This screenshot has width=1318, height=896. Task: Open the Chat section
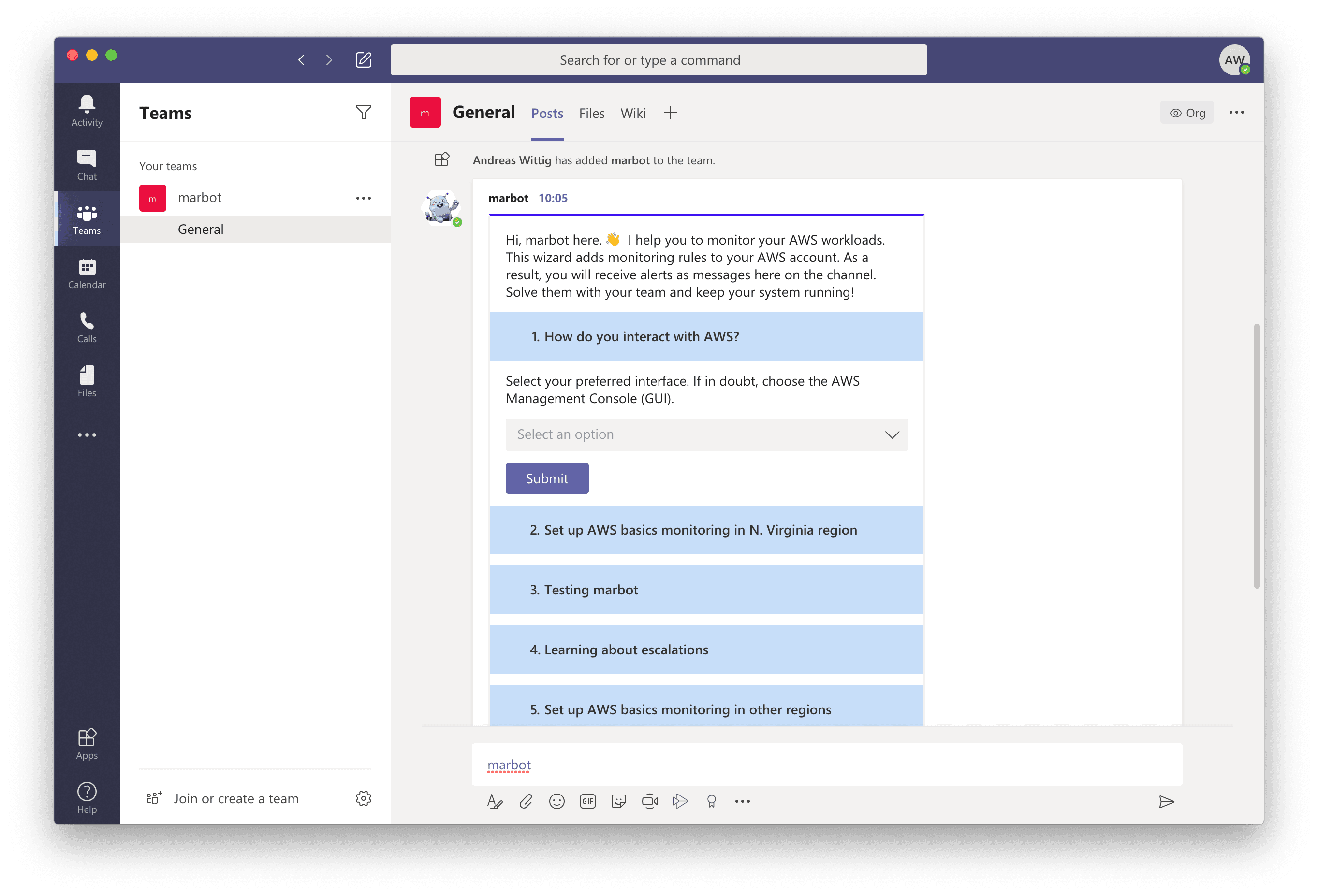(87, 165)
